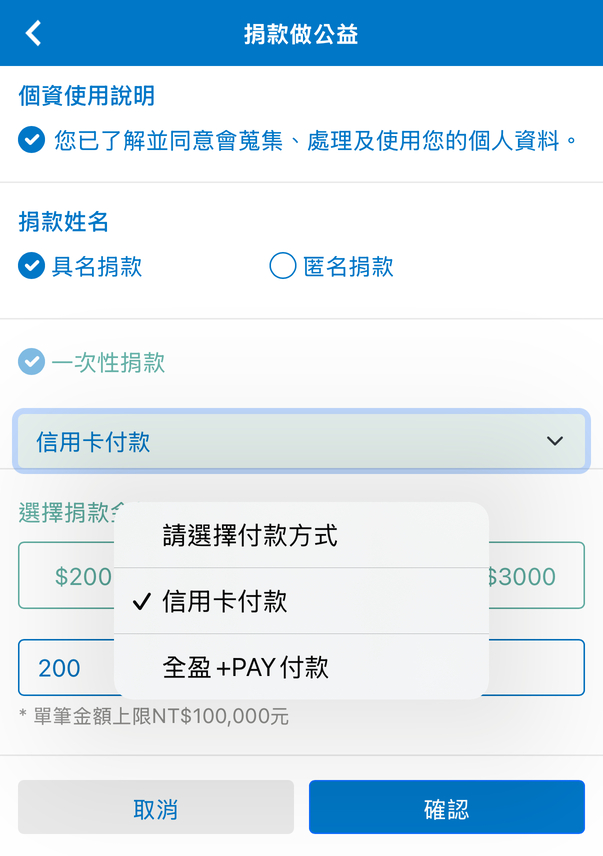Tap the back arrow icon
This screenshot has width=603, height=856.
coord(34,33)
